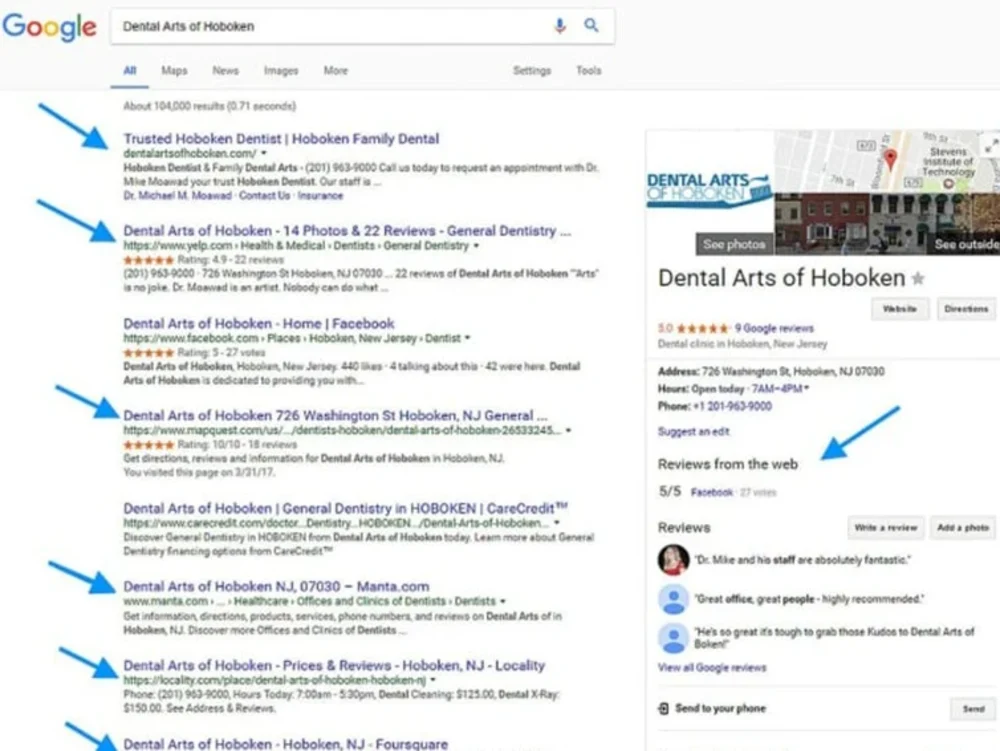The height and width of the screenshot is (751, 1000).
Task: Click reviewer photo beside Dr. Mike review
Action: tap(673, 560)
